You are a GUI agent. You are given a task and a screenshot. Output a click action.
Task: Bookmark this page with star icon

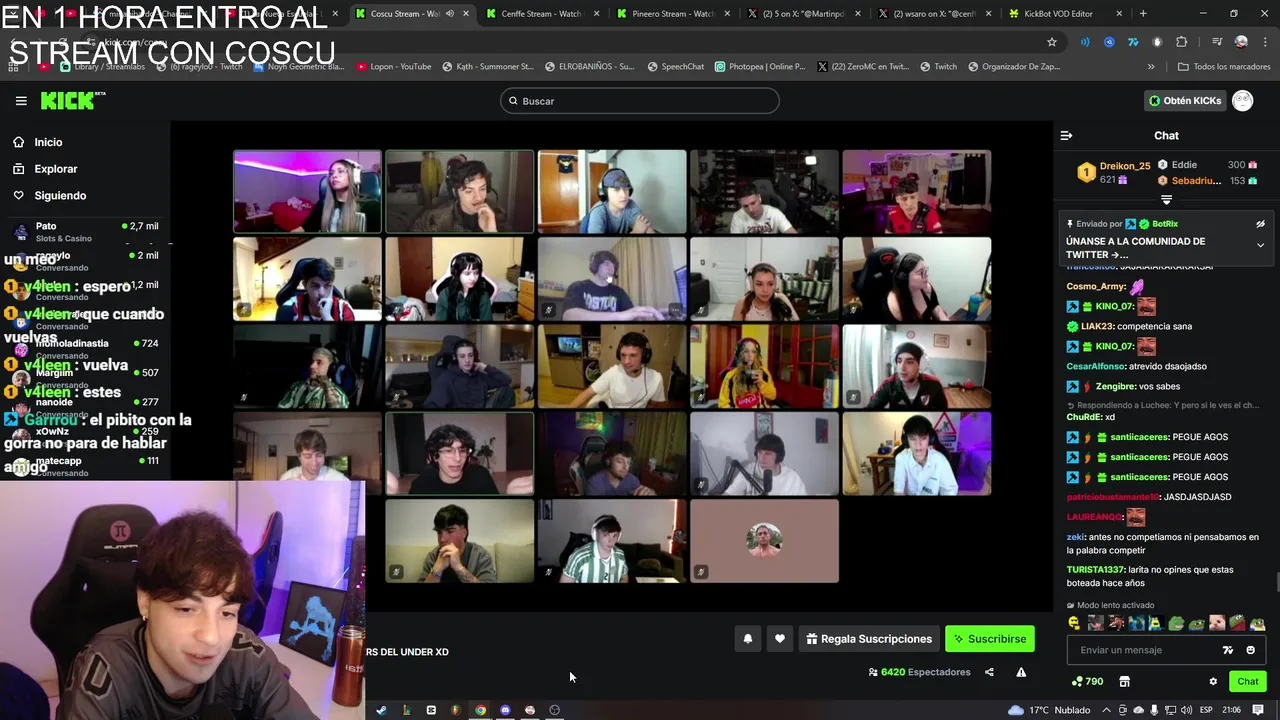coord(1052,42)
